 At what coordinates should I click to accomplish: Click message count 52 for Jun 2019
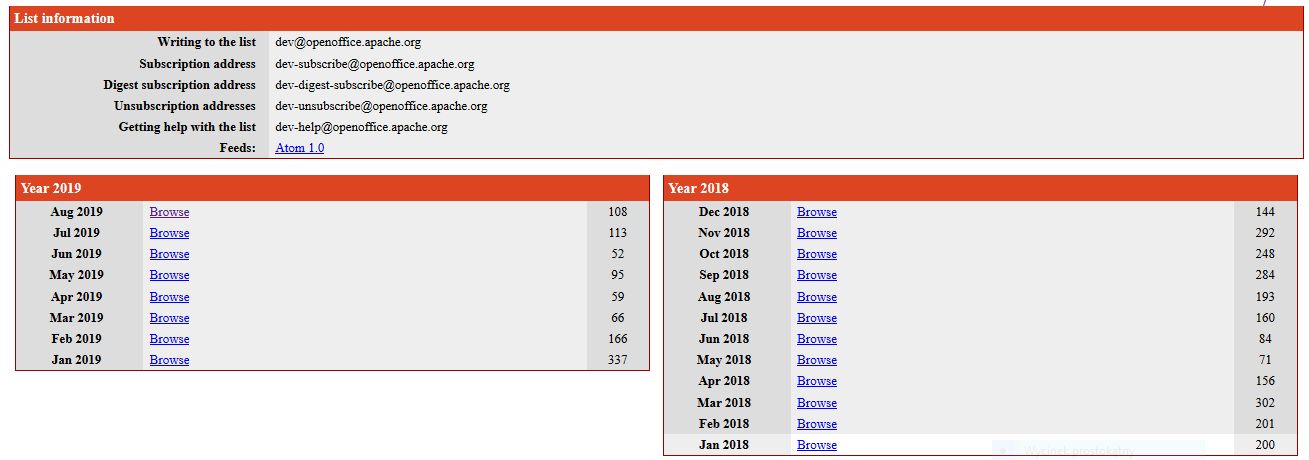[617, 254]
